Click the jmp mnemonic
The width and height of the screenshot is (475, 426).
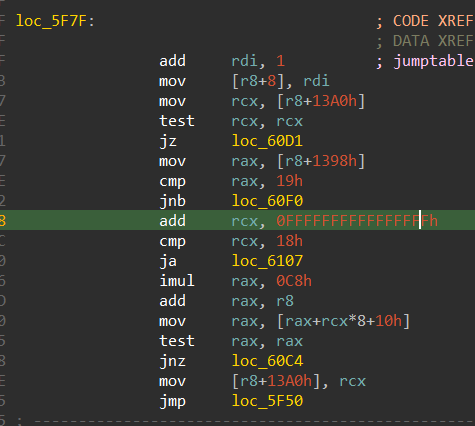[172, 401]
